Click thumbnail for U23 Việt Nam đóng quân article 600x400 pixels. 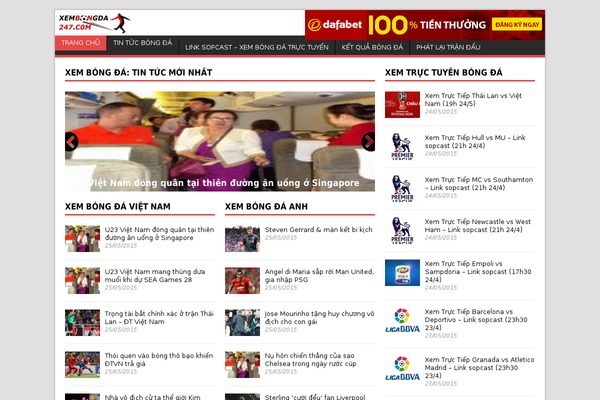point(82,238)
